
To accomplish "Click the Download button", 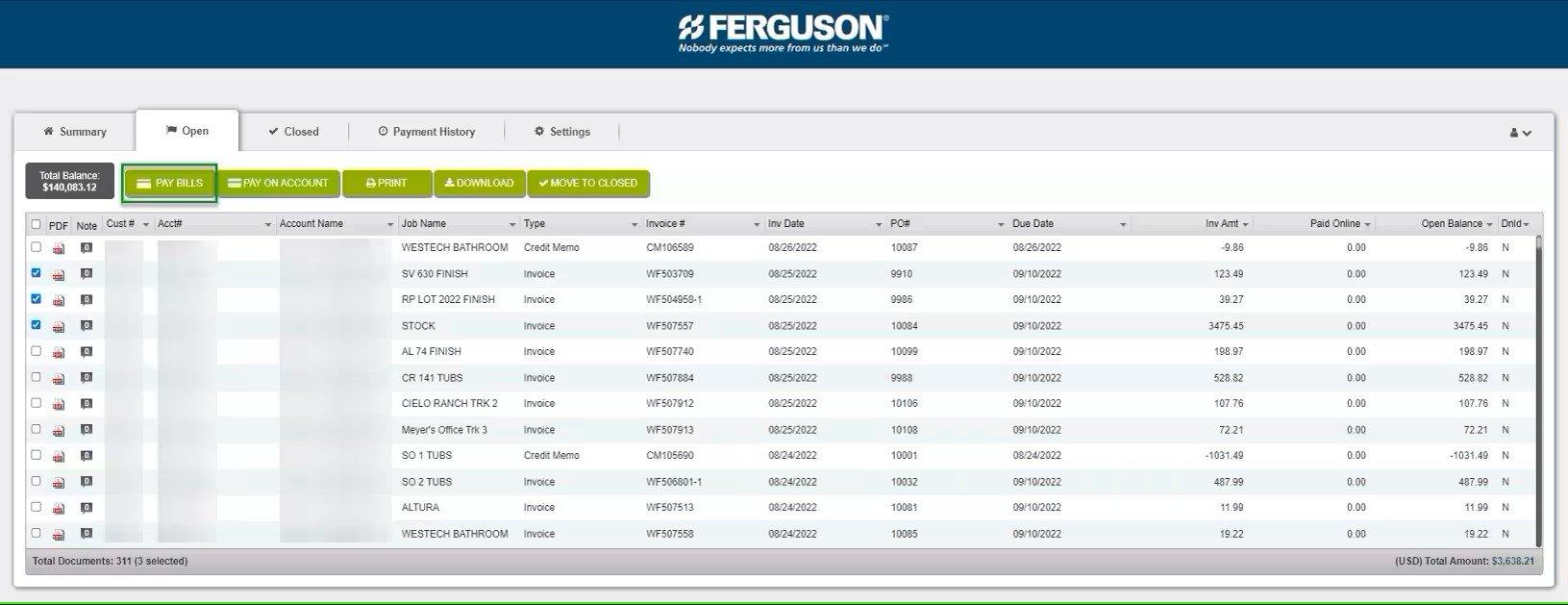I will pyautogui.click(x=479, y=183).
